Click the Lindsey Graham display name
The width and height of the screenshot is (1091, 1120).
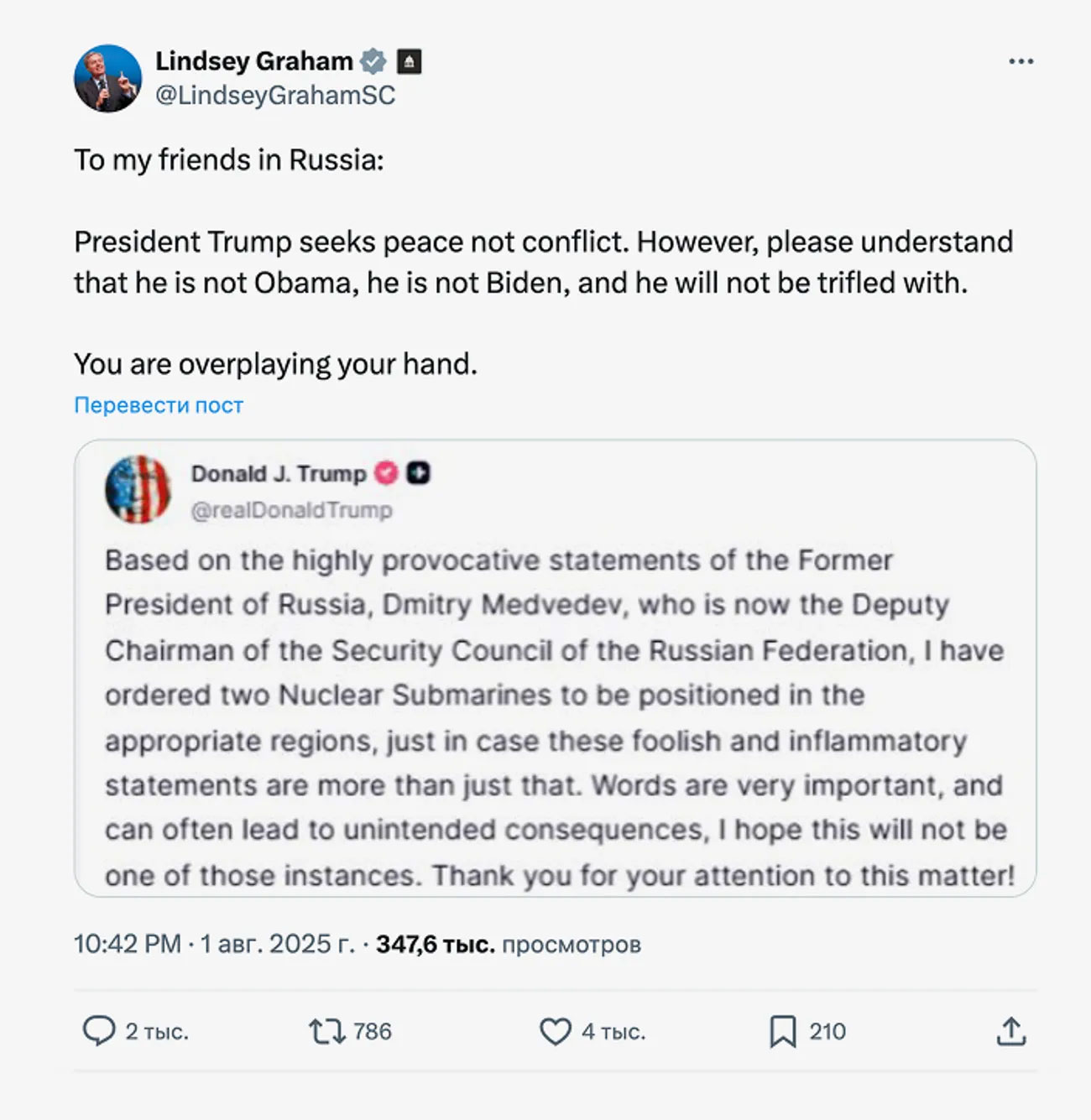(x=254, y=61)
